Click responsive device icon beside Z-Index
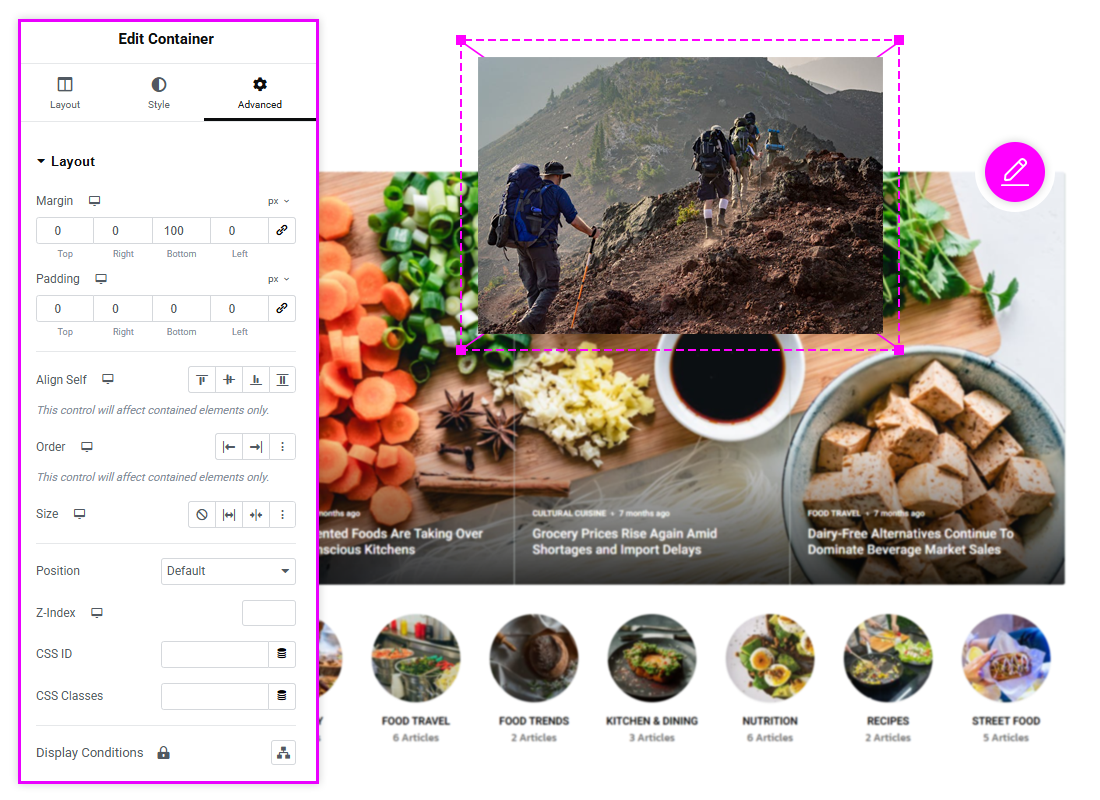Image resolution: width=1100 pixels, height=800 pixels. coord(97,613)
